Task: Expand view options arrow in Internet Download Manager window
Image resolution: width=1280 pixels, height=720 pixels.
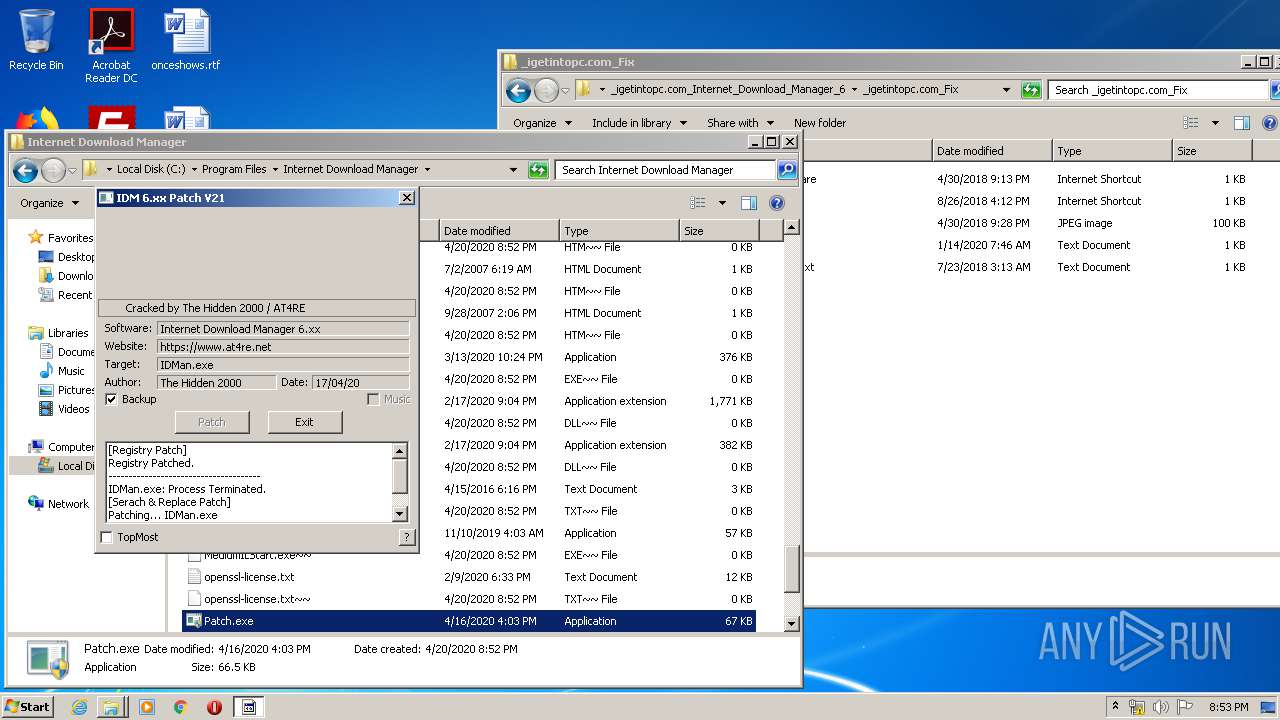Action: point(722,203)
